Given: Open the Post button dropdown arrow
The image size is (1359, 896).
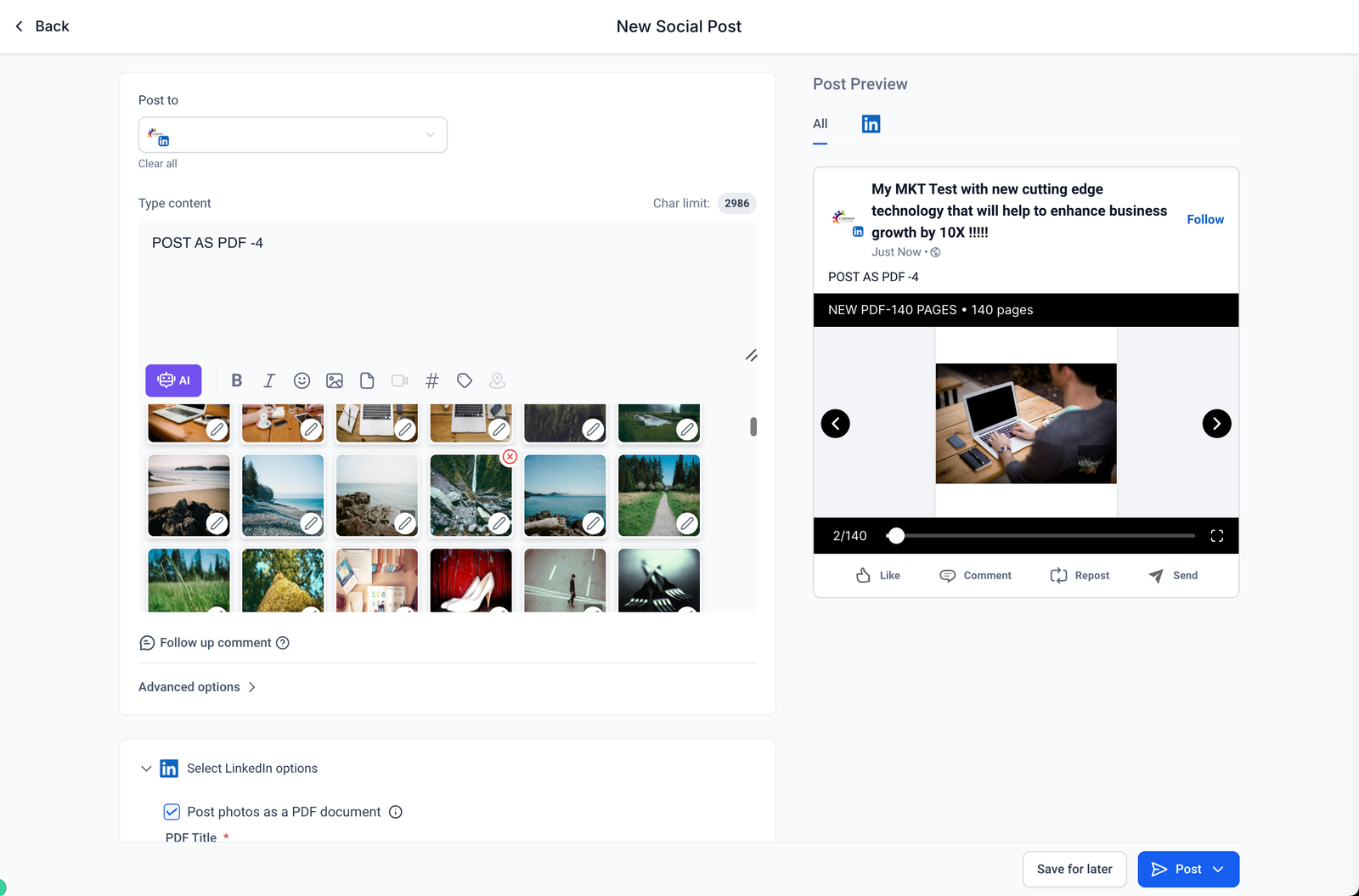Looking at the screenshot, I should click(x=1219, y=869).
